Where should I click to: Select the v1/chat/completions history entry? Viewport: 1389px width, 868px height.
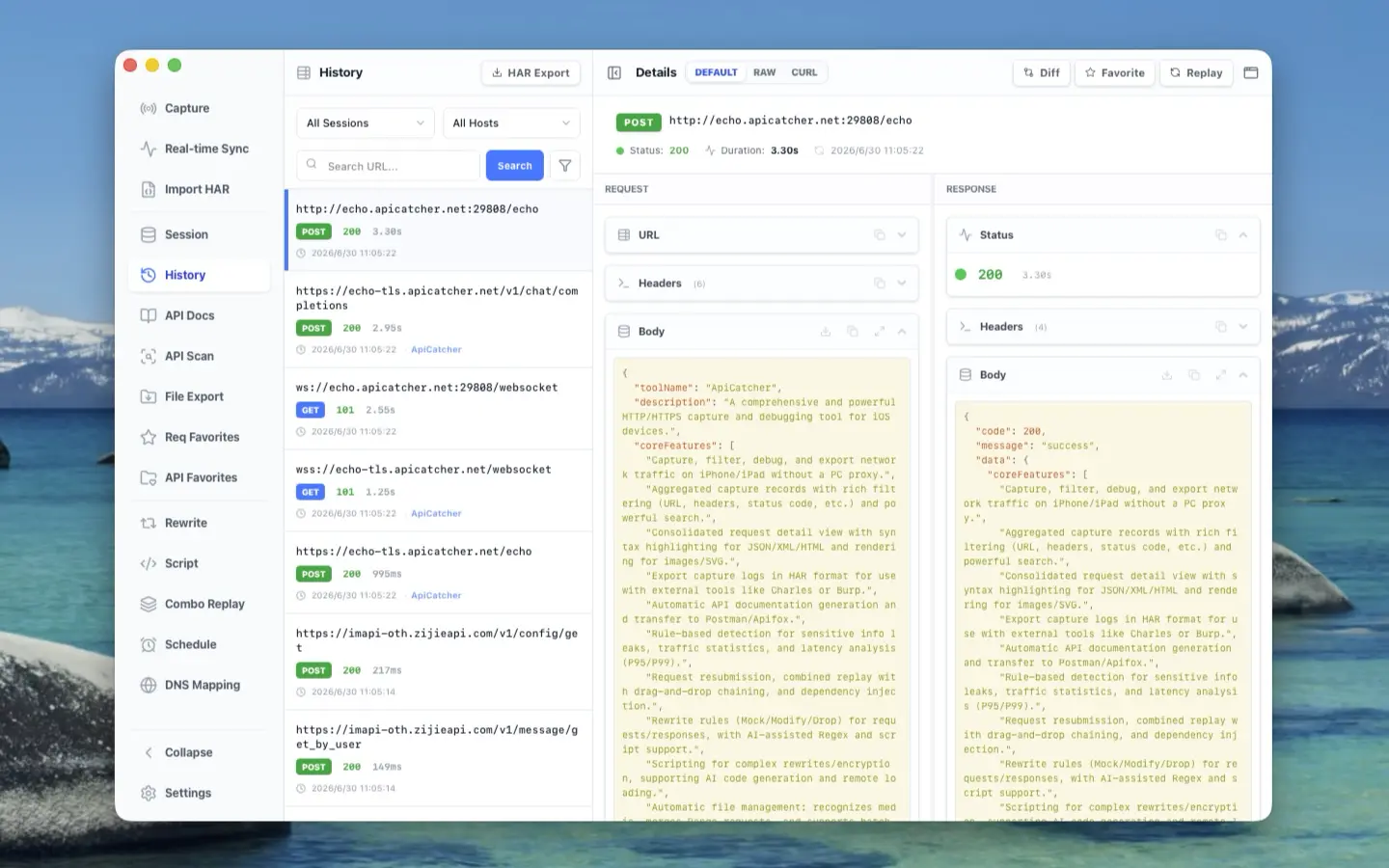(439, 319)
